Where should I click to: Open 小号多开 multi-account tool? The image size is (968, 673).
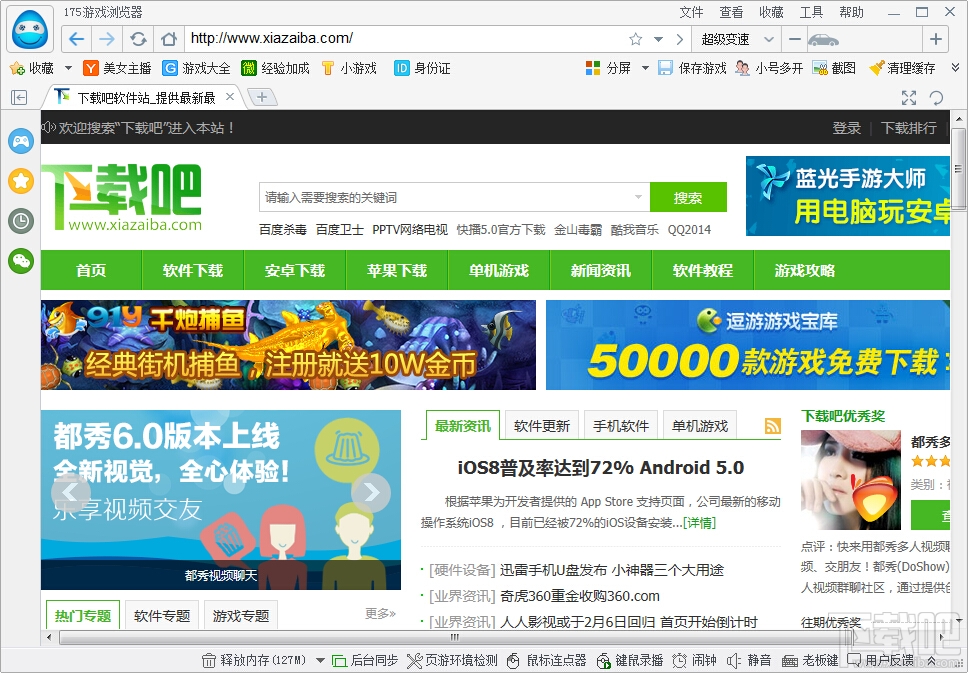(x=769, y=68)
